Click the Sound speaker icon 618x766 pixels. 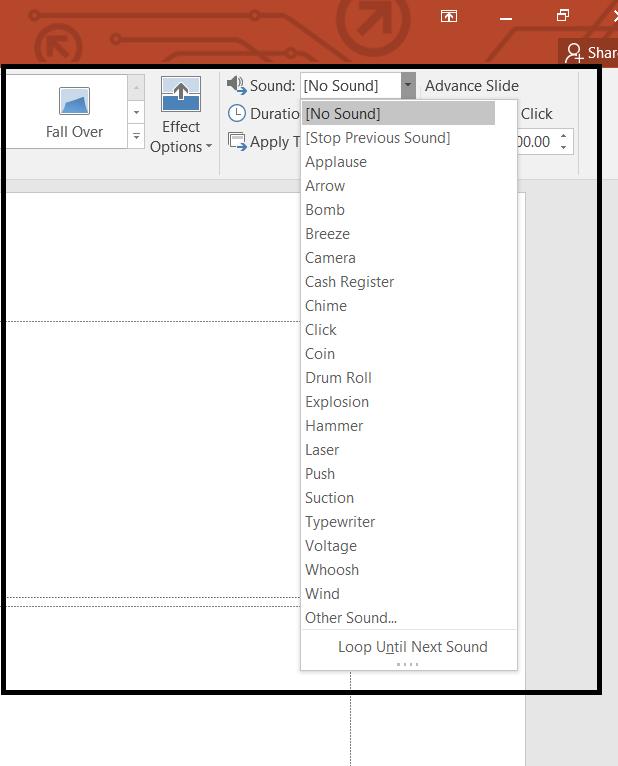[x=236, y=85]
